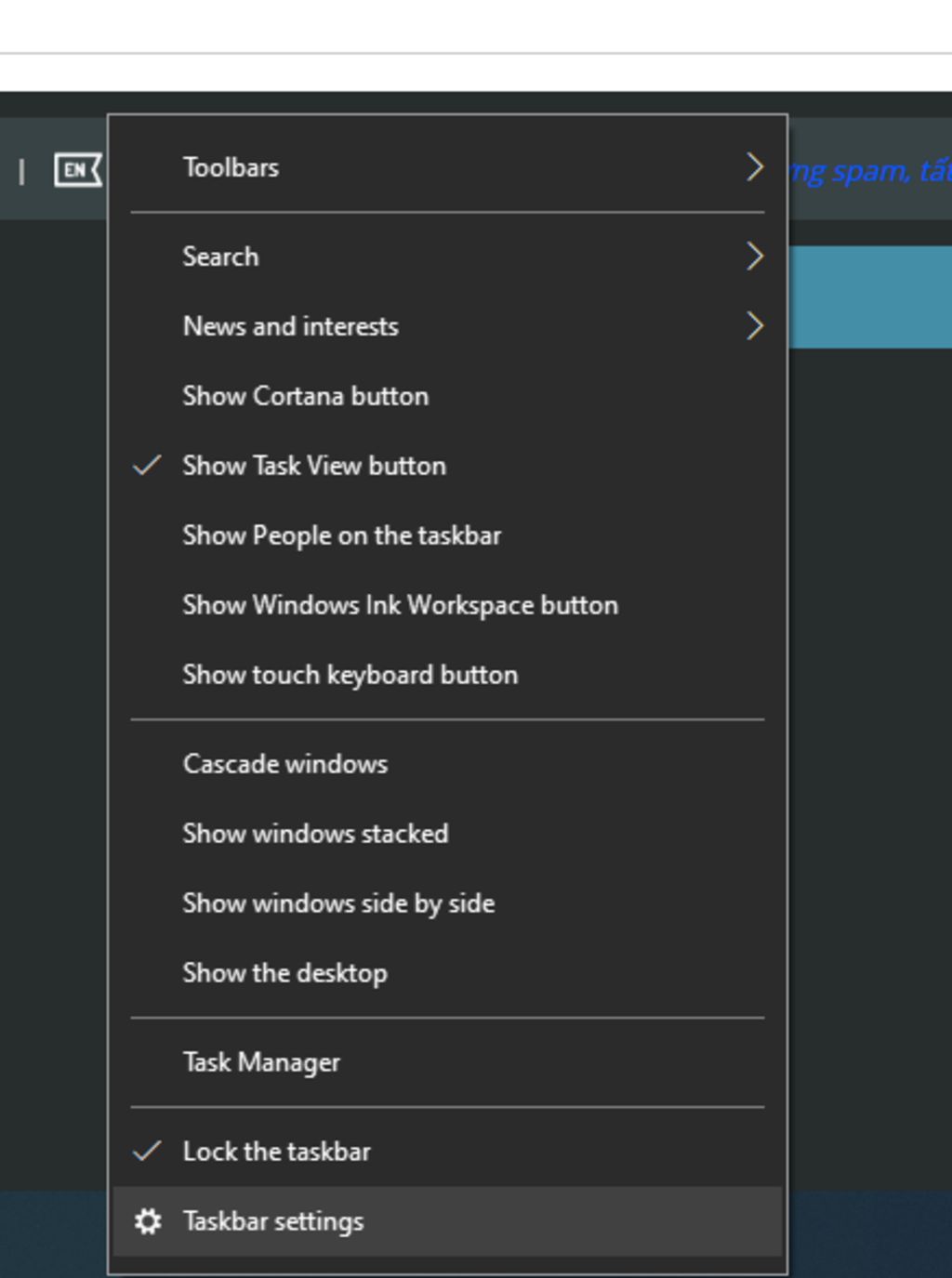Open News and interests menu entry

tap(447, 325)
